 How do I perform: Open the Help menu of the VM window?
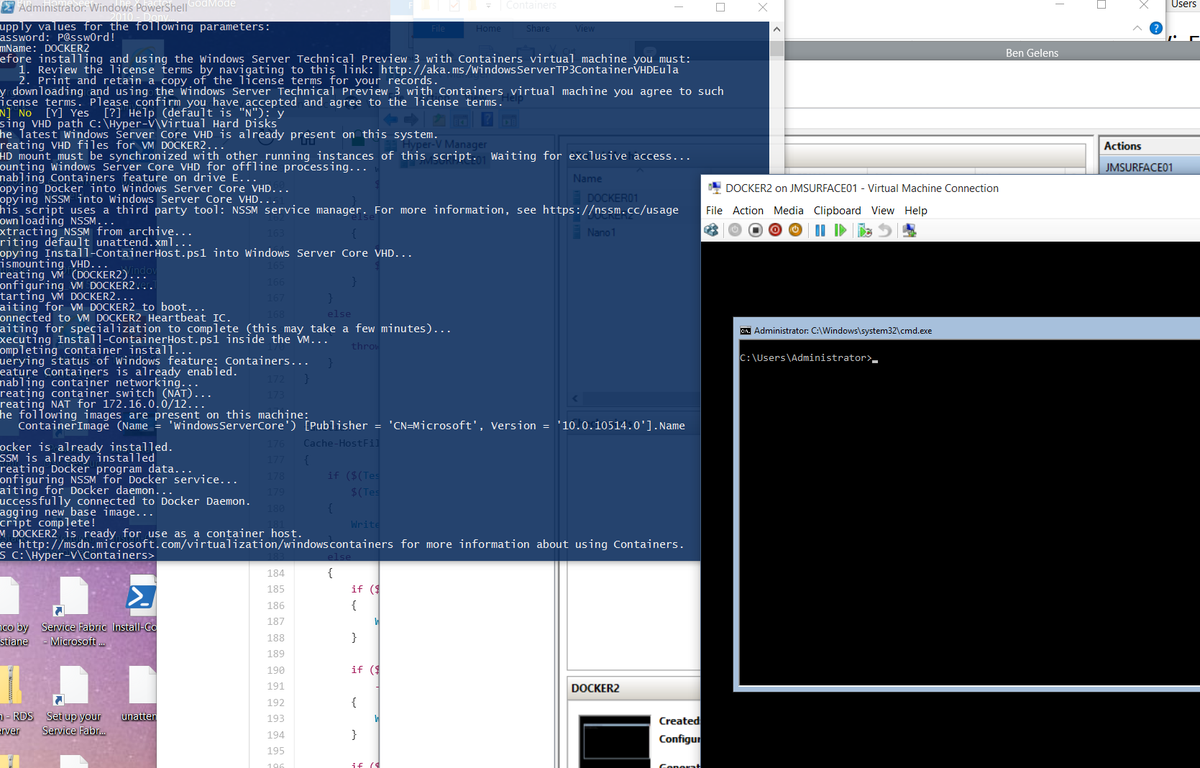[916, 210]
